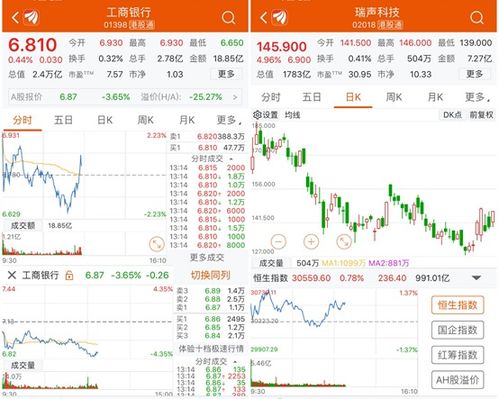Screen dimensions: 499x399
Task: Tap the MA2:881万 volume indicator
Action: click(389, 263)
